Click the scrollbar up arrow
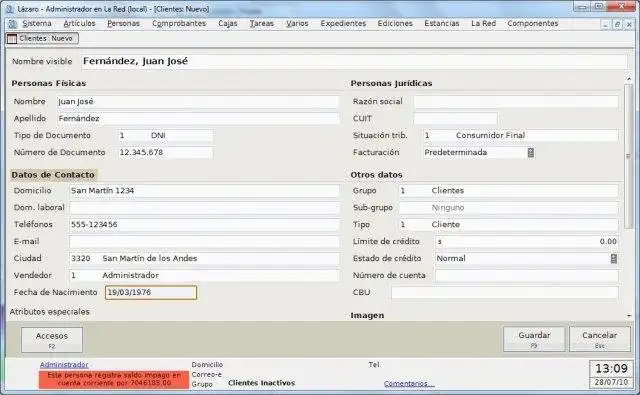The image size is (640, 395). (629, 78)
